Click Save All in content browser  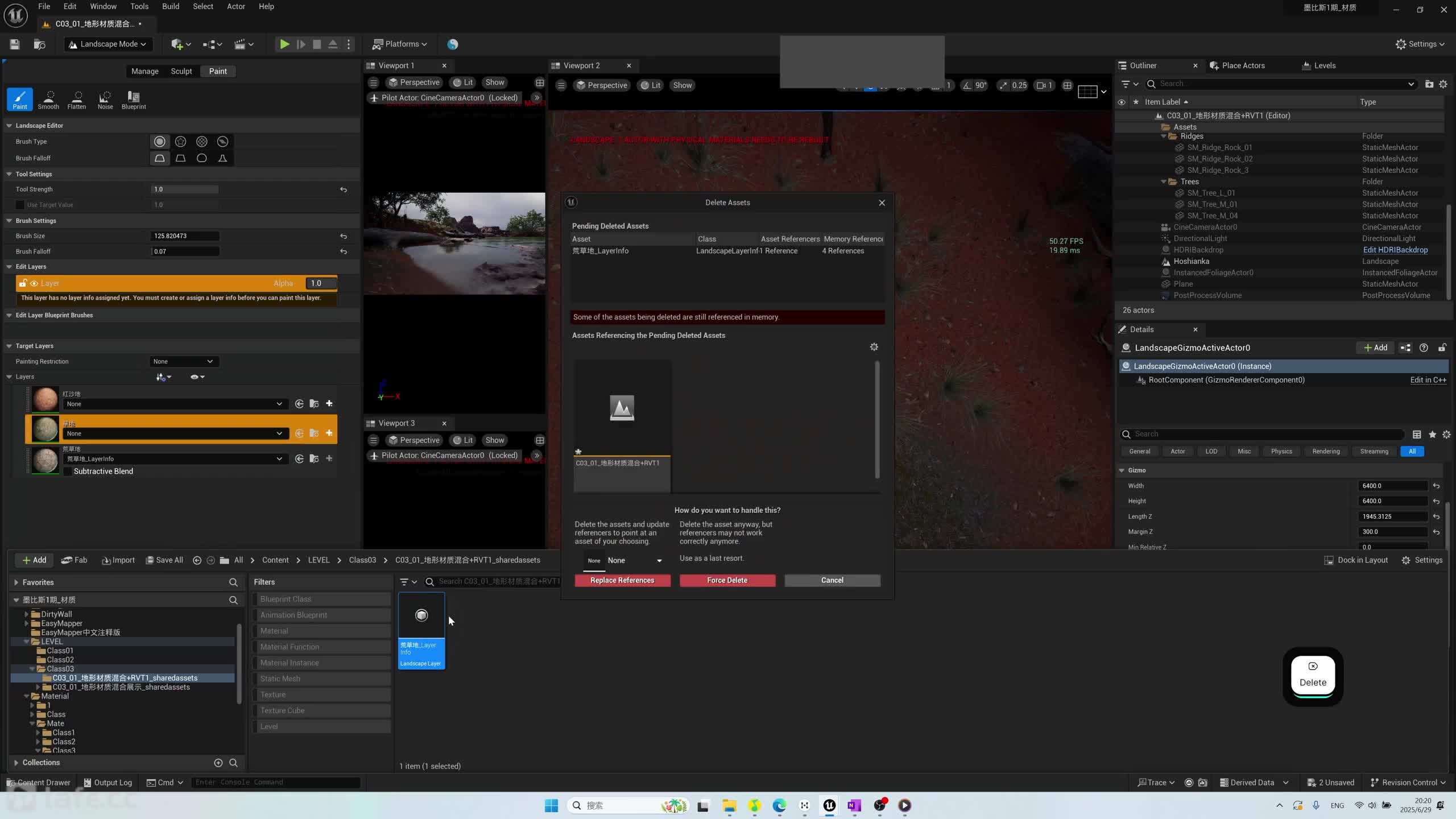pyautogui.click(x=164, y=561)
